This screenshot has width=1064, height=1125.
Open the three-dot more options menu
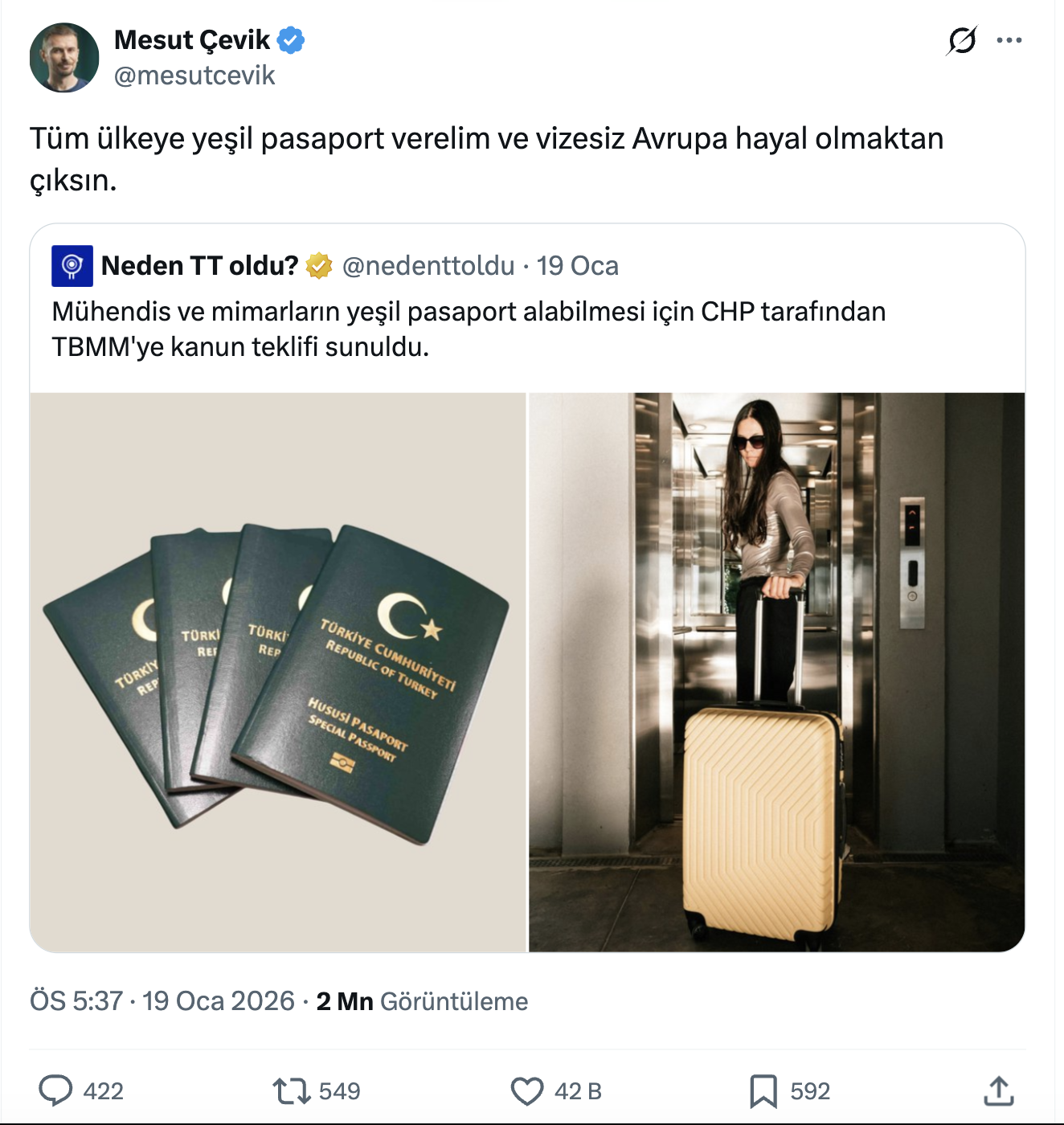coord(1009,40)
